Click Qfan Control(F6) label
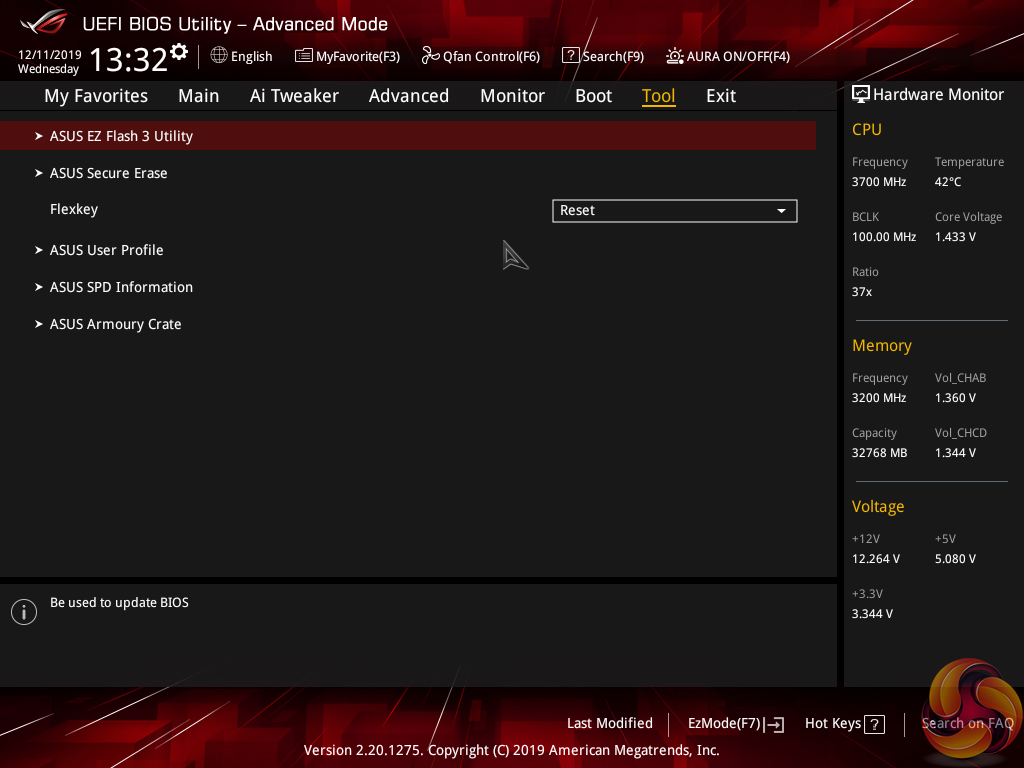1024x768 pixels. pos(491,56)
